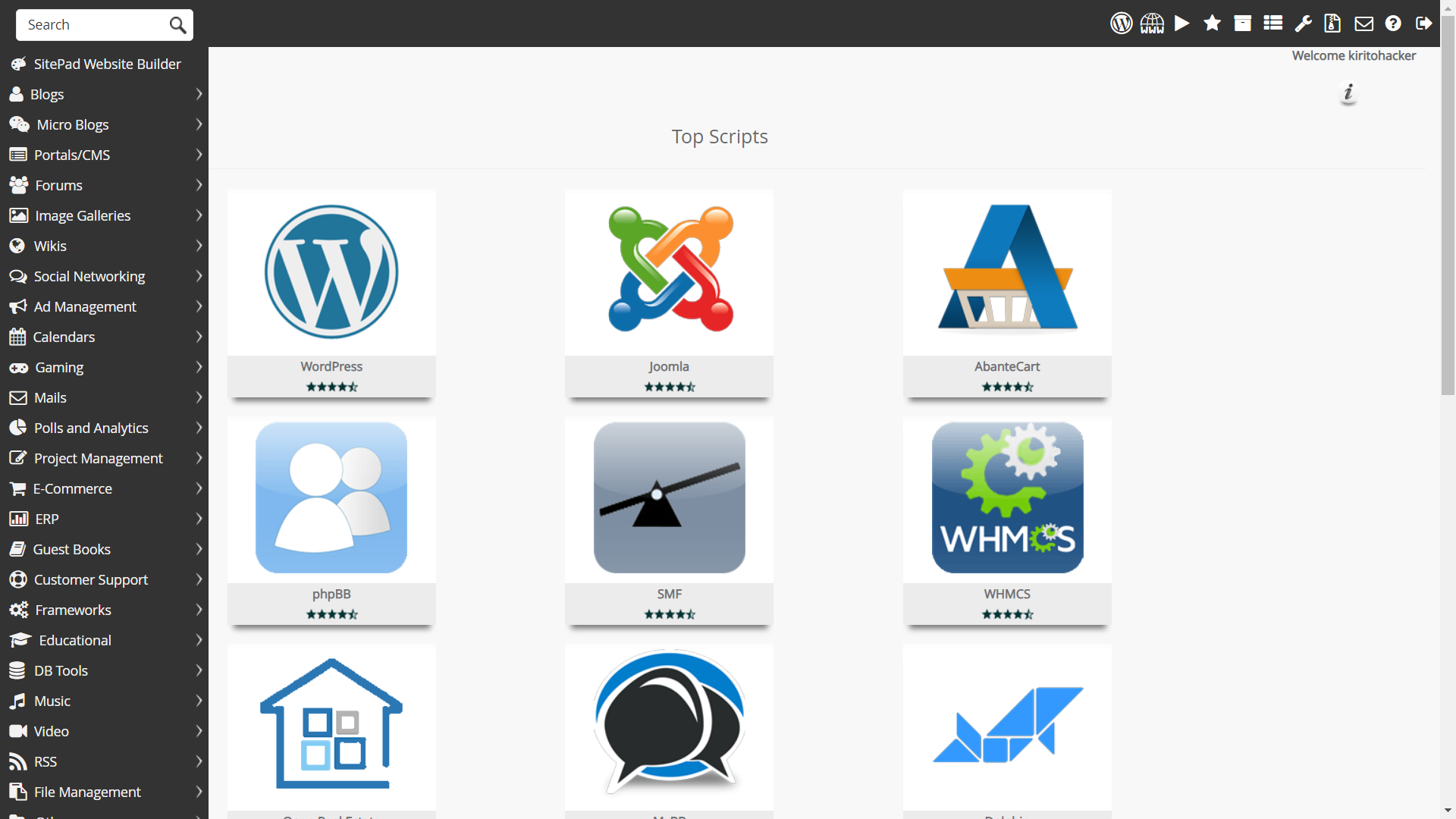The width and height of the screenshot is (1456, 819).
Task: Click the Customer Support lifebuoy icon
Action: pyautogui.click(x=18, y=579)
